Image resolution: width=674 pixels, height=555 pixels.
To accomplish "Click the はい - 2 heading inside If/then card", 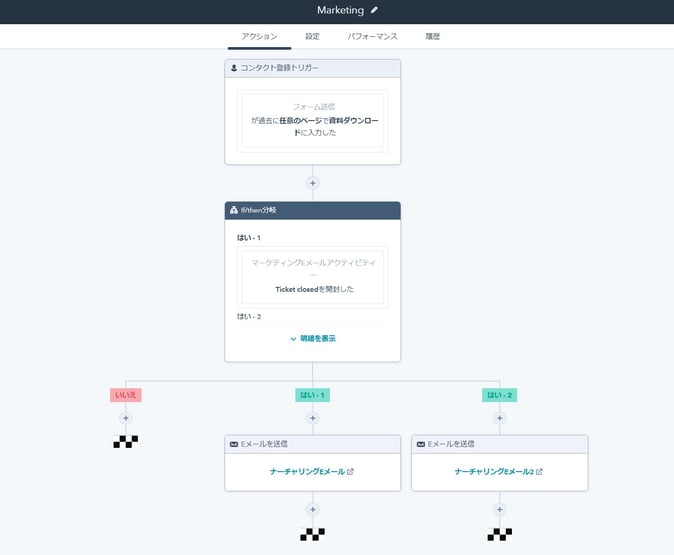I will 249,316.
